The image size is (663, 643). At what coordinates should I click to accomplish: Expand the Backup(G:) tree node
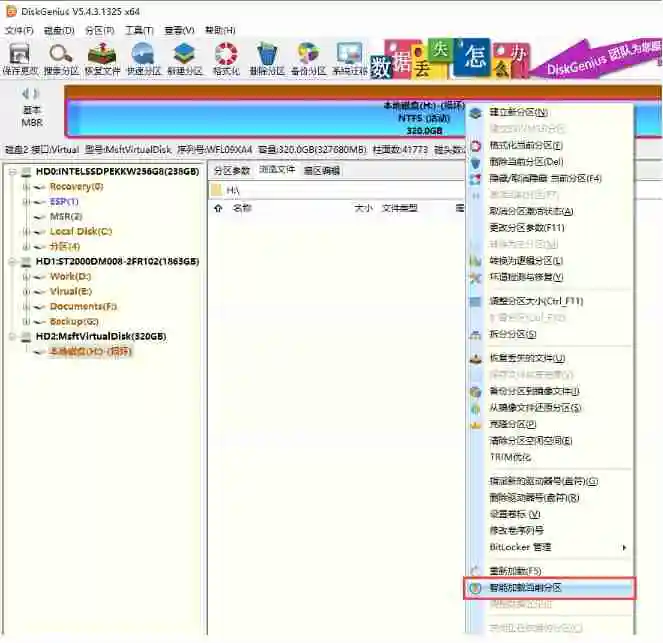[x=26, y=322]
